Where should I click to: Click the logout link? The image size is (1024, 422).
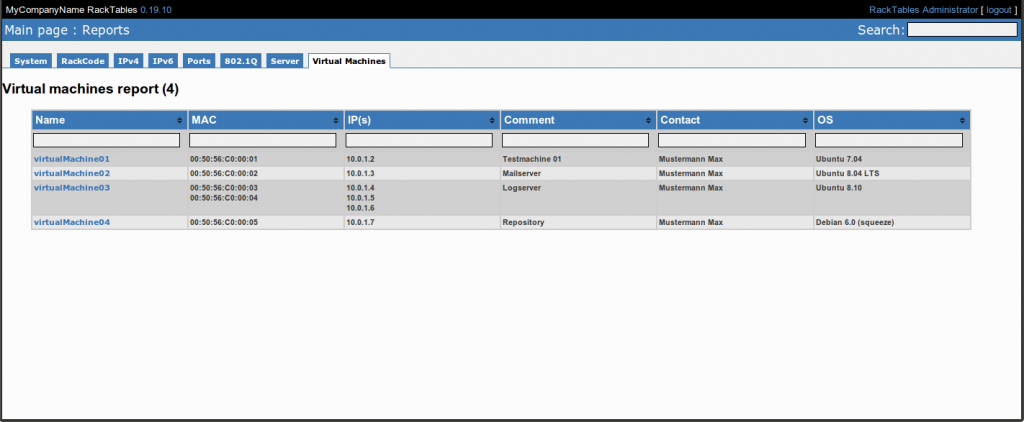point(999,9)
